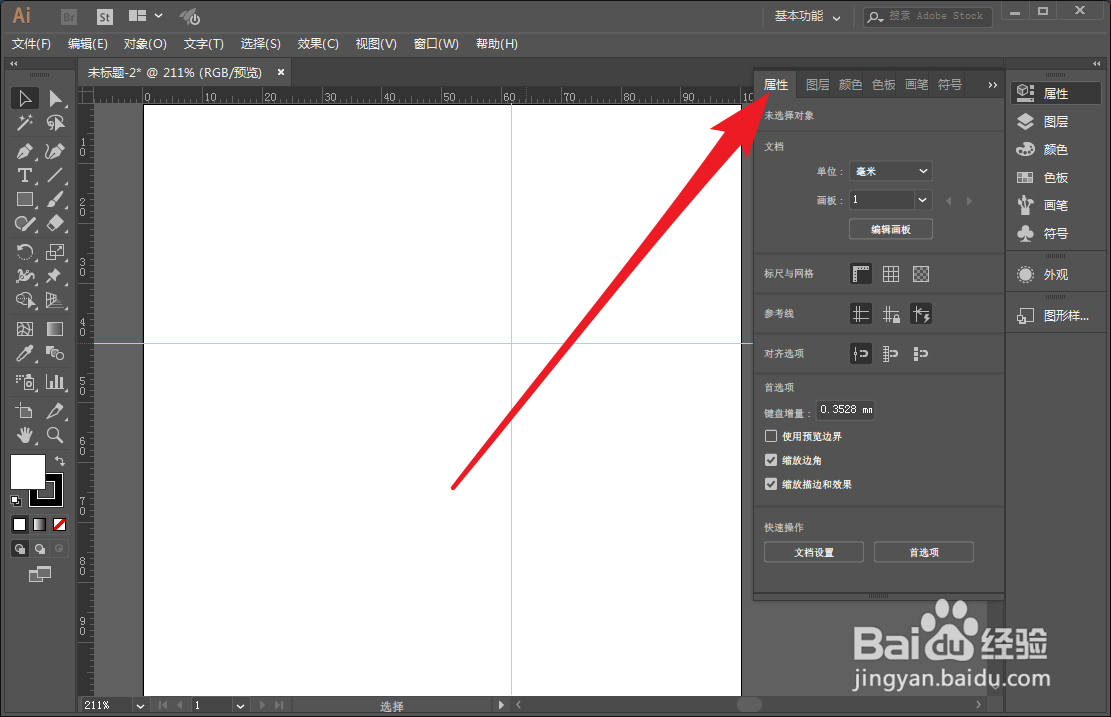Toggle smart guides button
Screen dimensions: 1111x717
(x=920, y=314)
